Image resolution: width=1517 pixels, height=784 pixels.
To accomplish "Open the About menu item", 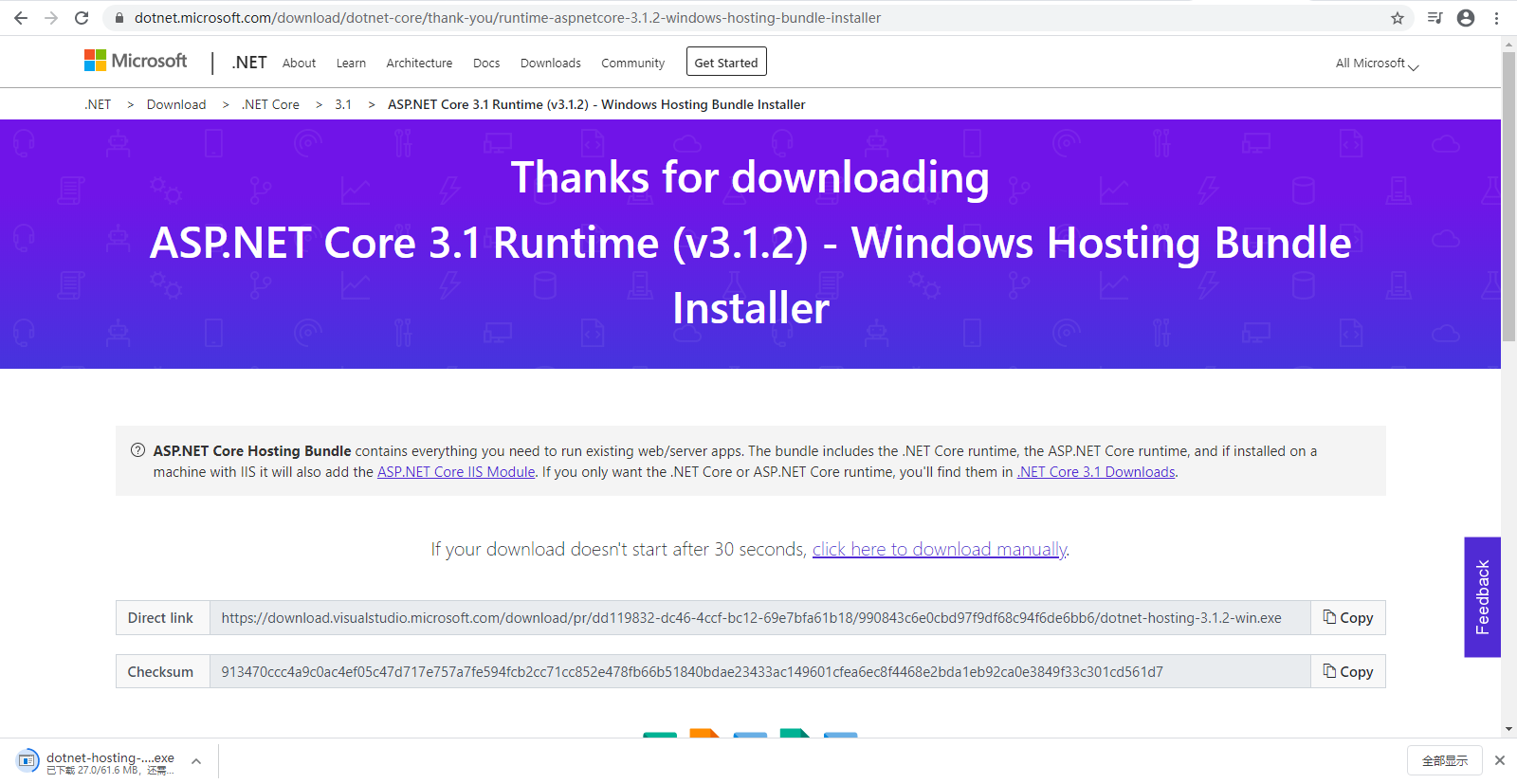I will click(x=299, y=63).
